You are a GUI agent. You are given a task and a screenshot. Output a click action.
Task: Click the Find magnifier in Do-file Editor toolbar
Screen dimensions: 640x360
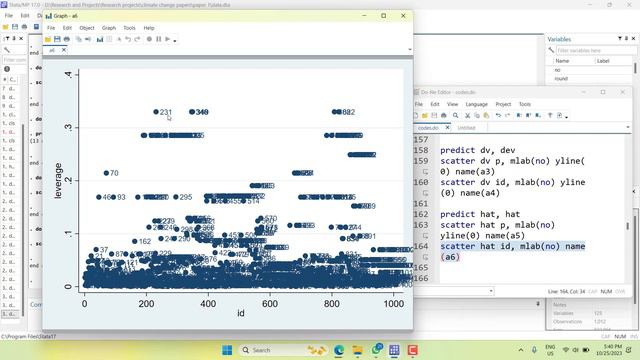click(456, 116)
